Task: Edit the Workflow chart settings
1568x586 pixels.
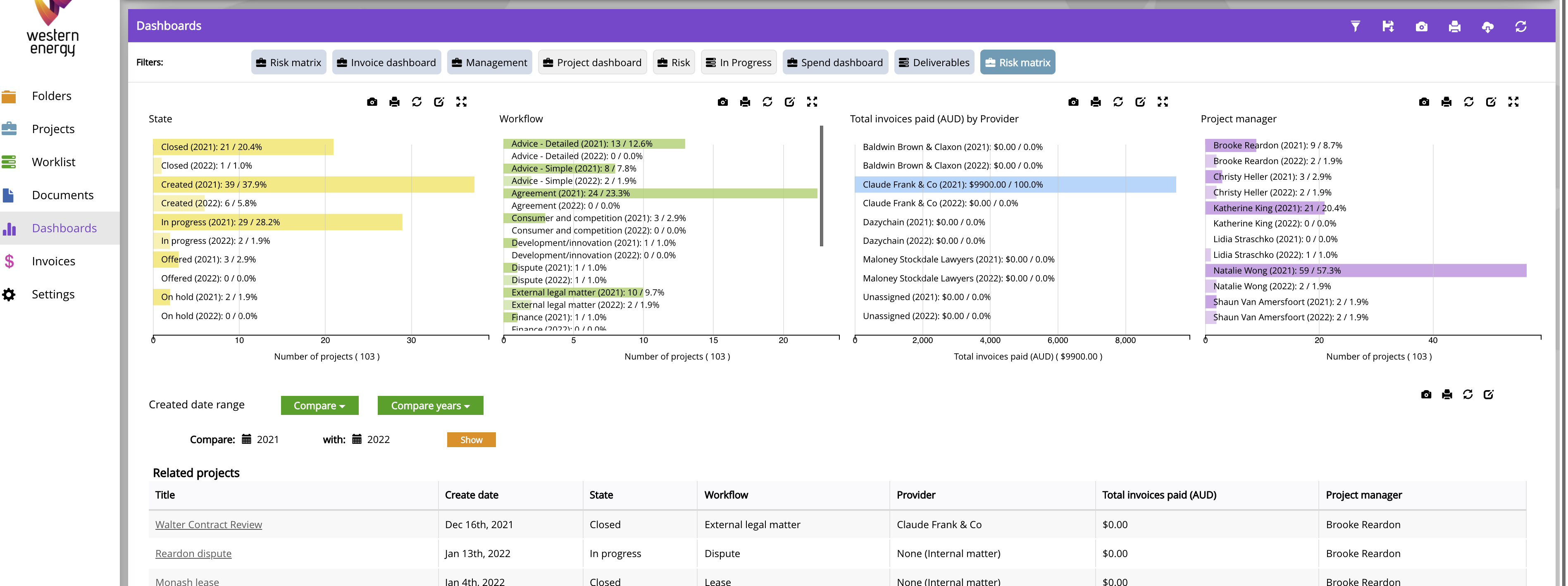Action: pos(789,102)
